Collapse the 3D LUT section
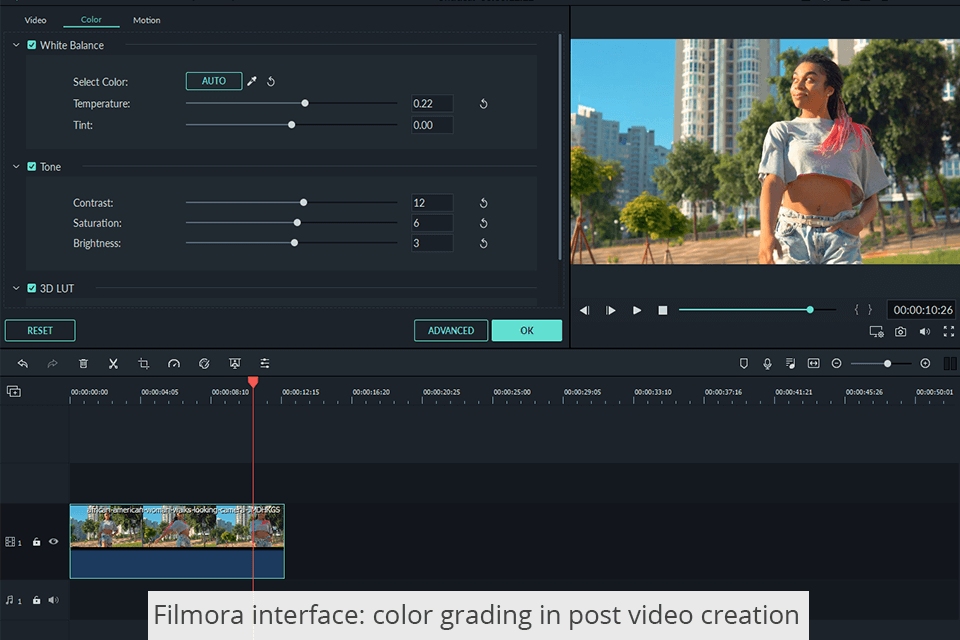 pyautogui.click(x=16, y=288)
